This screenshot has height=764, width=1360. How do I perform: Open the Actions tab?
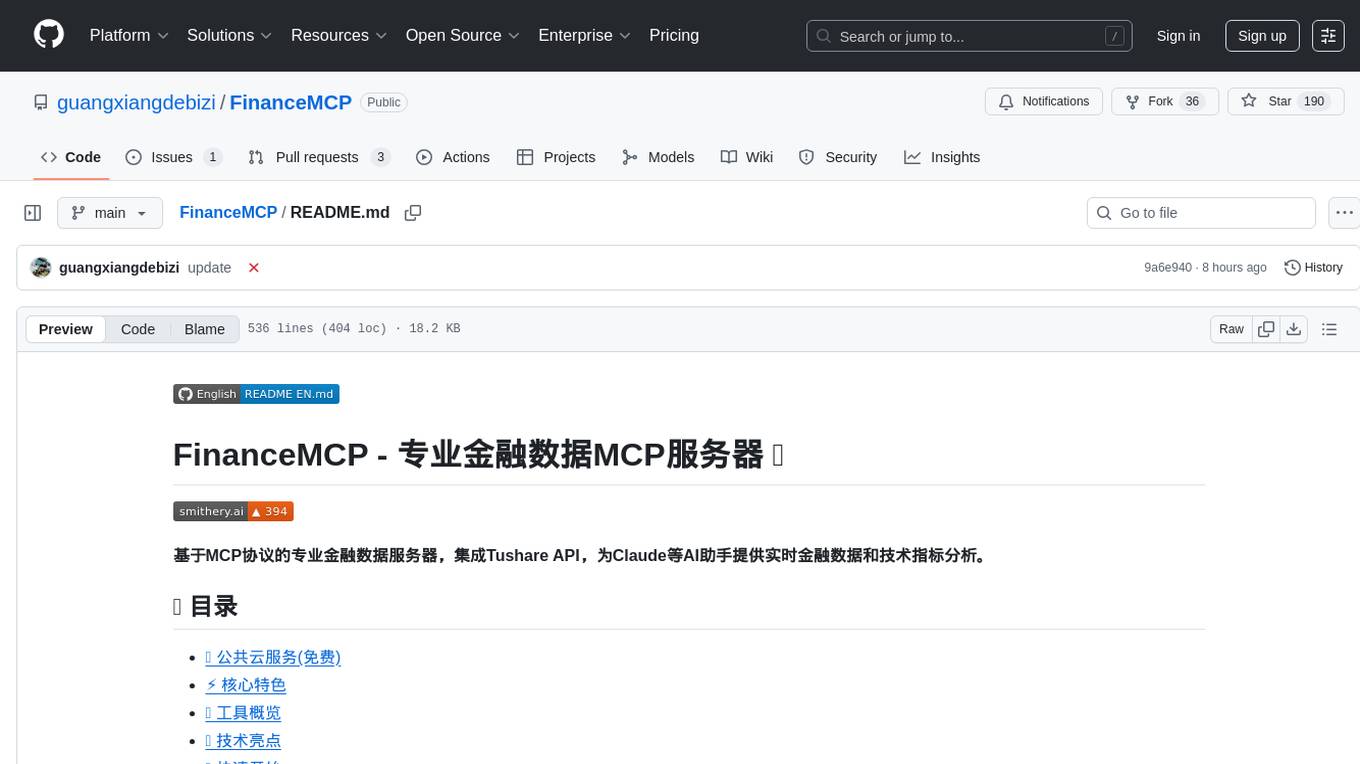click(x=453, y=157)
